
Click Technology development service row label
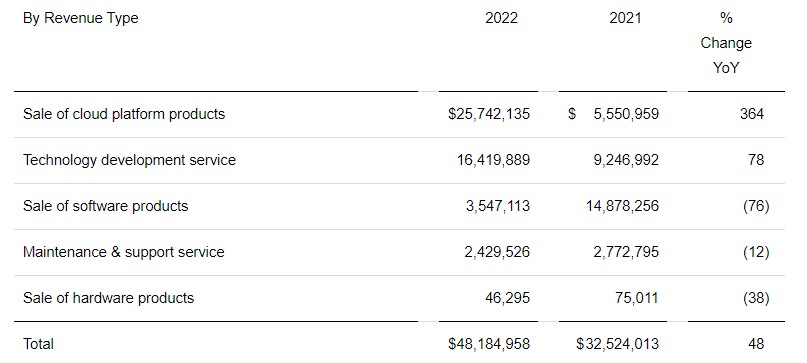129,160
